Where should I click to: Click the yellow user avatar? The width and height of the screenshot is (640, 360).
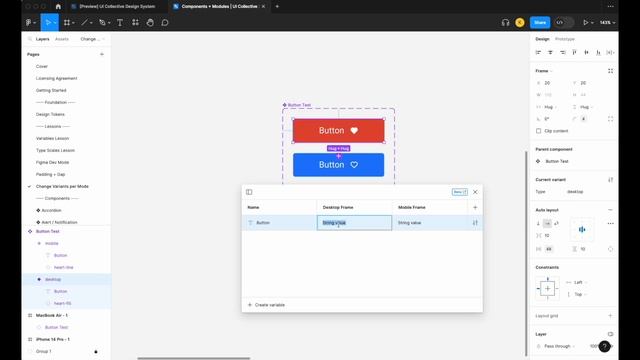(520, 22)
